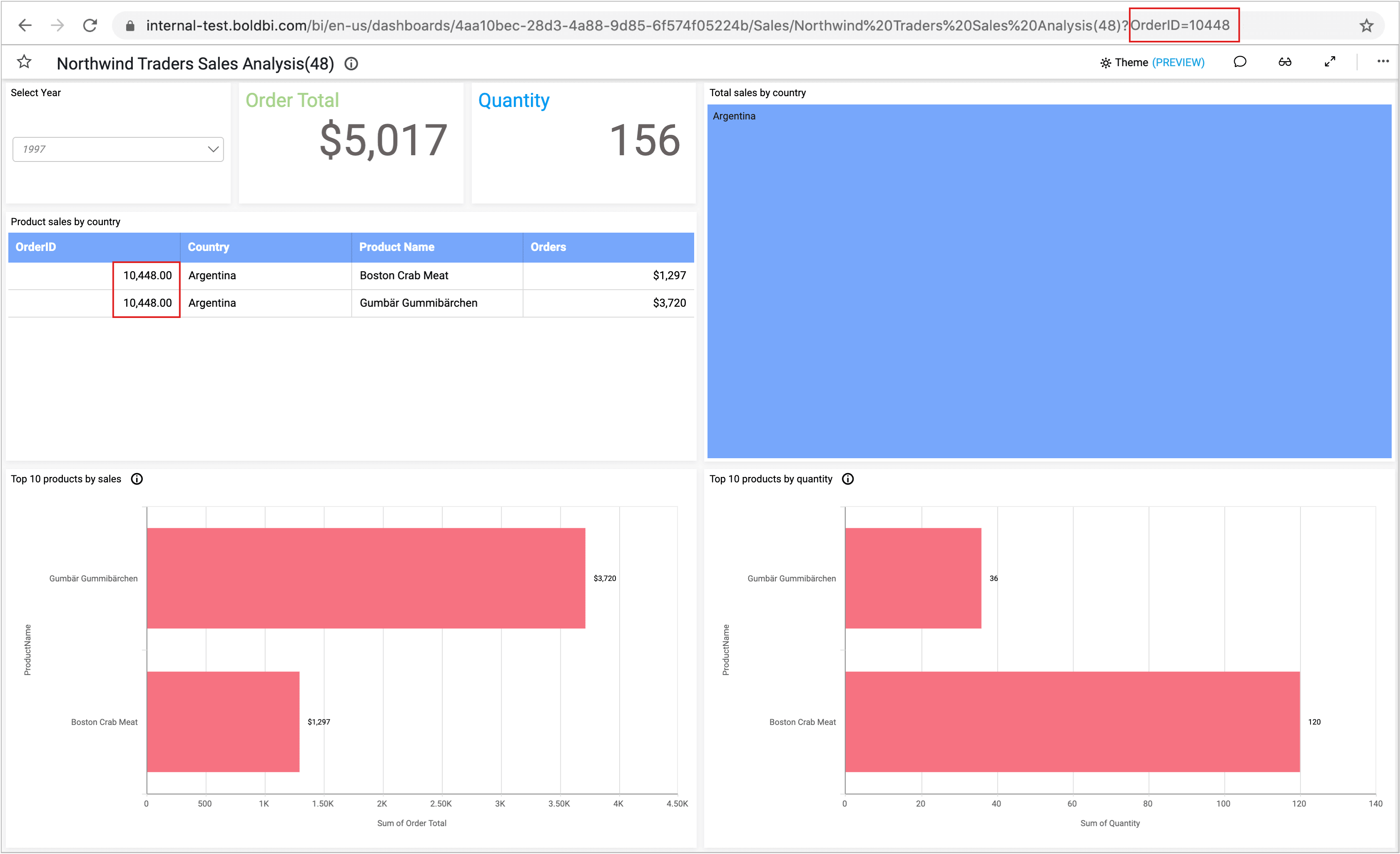The image size is (1400, 854).
Task: Refresh the page in the browser
Action: click(x=90, y=25)
